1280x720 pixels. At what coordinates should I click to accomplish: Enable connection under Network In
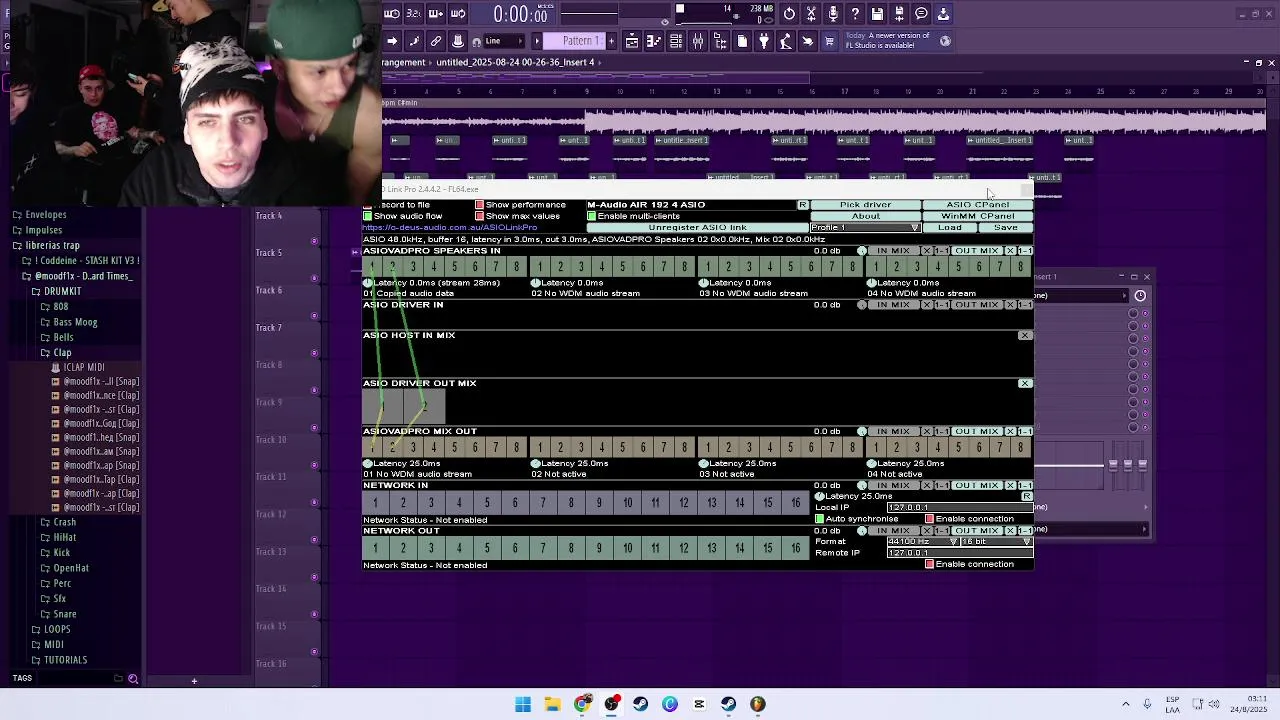pos(930,519)
